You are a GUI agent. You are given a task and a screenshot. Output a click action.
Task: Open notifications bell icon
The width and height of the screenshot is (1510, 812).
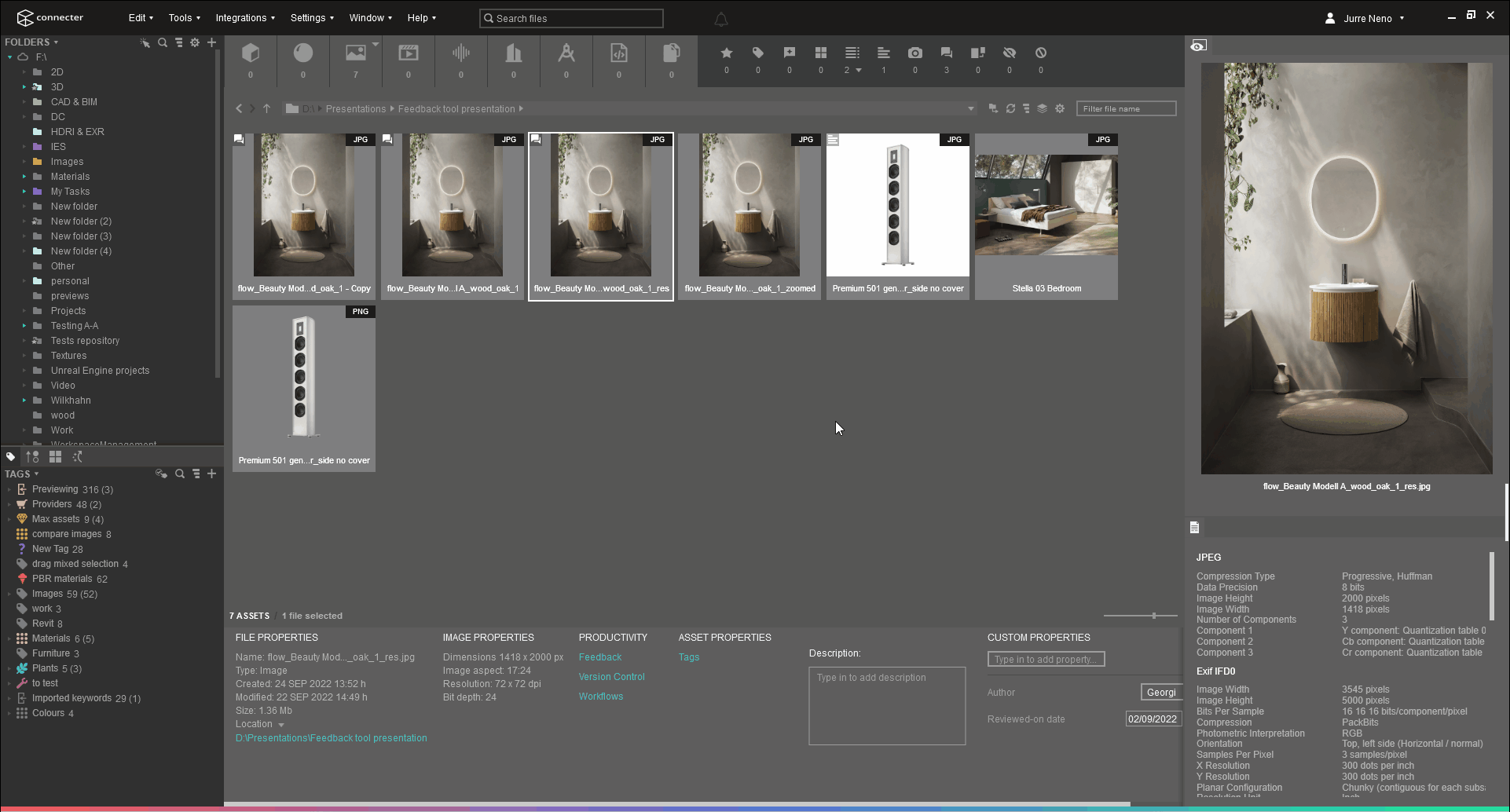(721, 19)
